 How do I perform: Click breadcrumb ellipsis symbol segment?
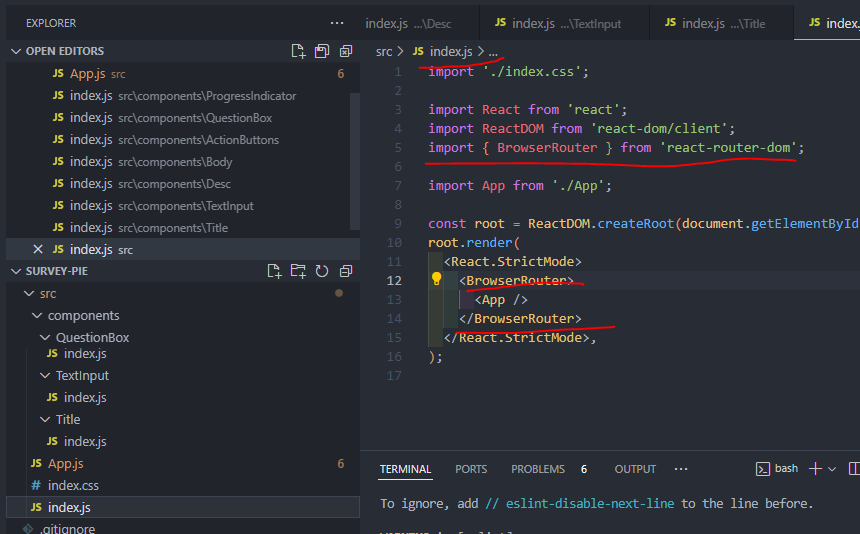[494, 52]
